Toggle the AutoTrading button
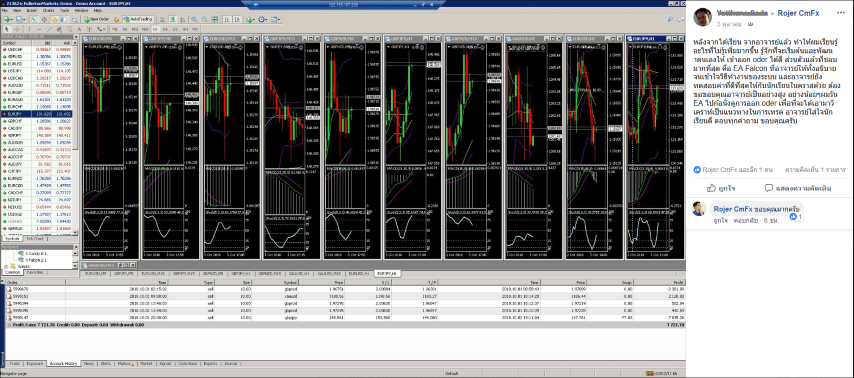 138,19
